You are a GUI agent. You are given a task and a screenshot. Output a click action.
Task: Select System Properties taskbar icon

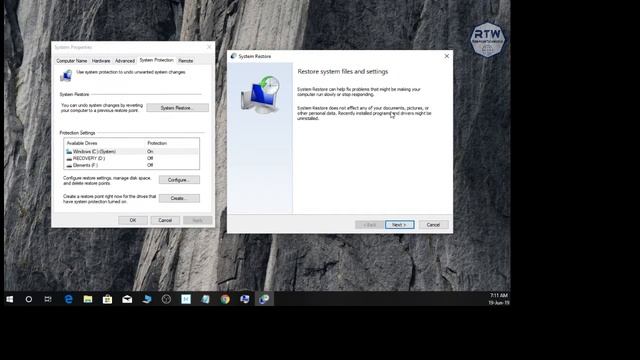[x=244, y=299]
